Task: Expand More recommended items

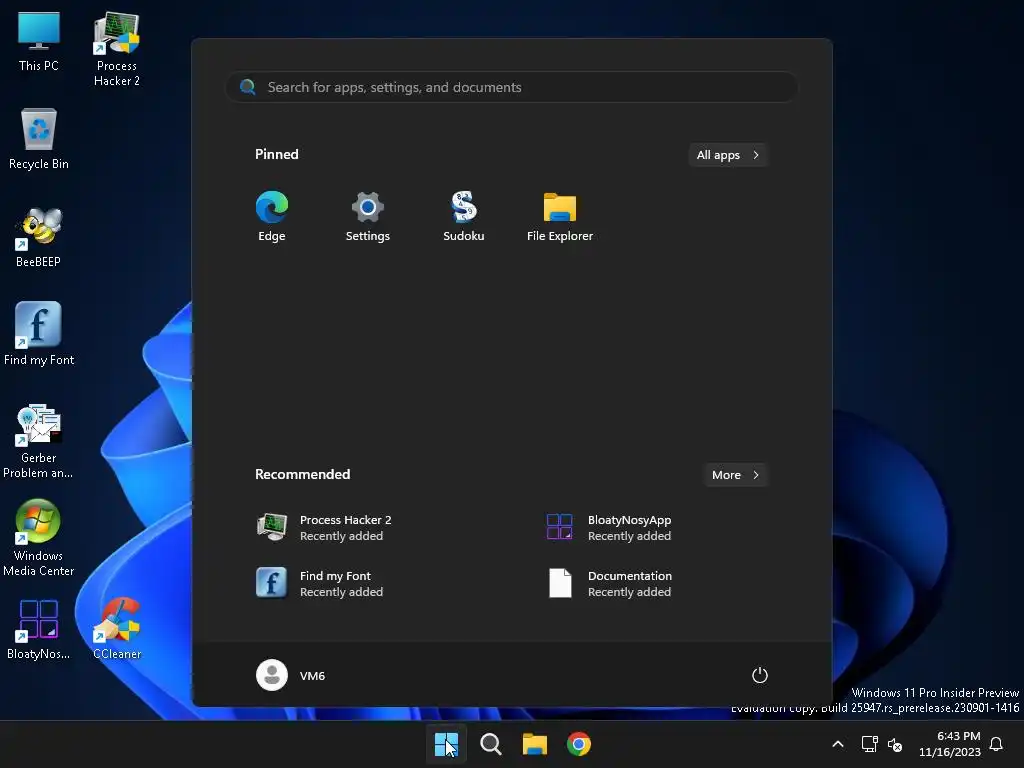Action: tap(735, 475)
